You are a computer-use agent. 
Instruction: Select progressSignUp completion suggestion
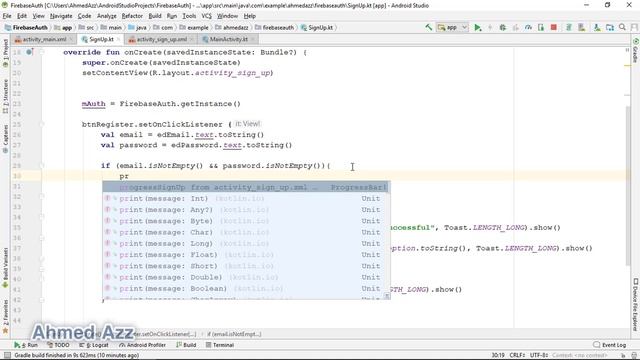click(x=246, y=187)
